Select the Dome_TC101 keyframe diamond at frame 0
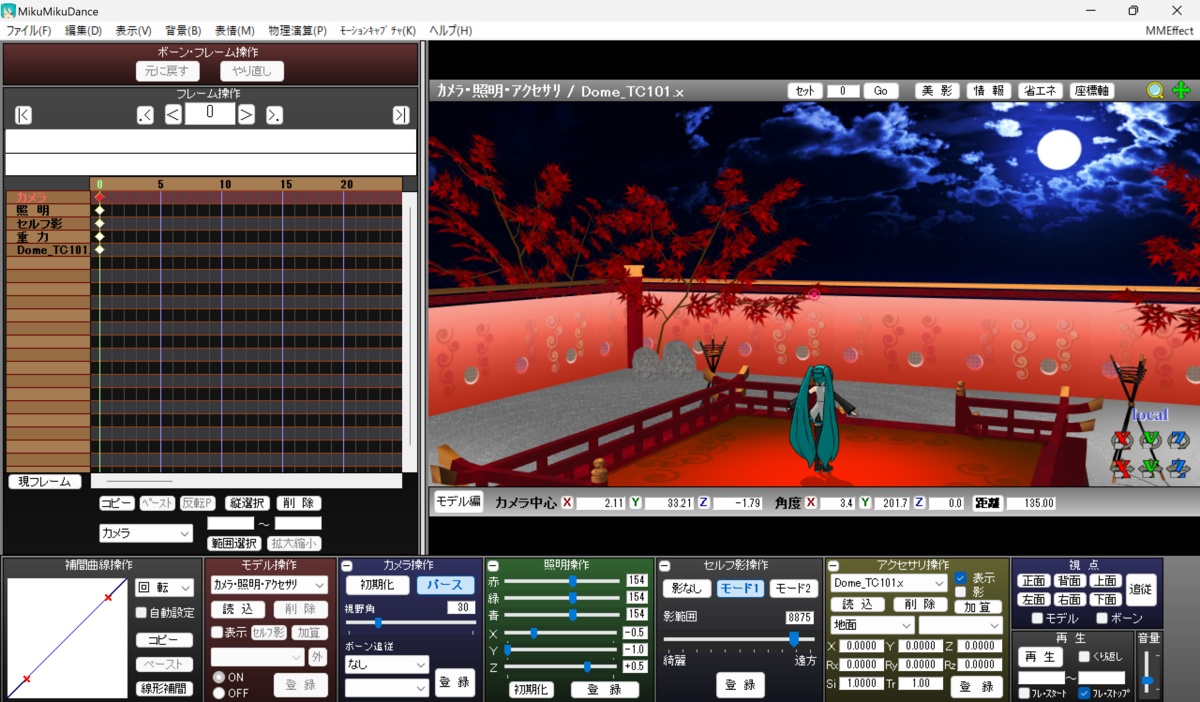 click(99, 250)
